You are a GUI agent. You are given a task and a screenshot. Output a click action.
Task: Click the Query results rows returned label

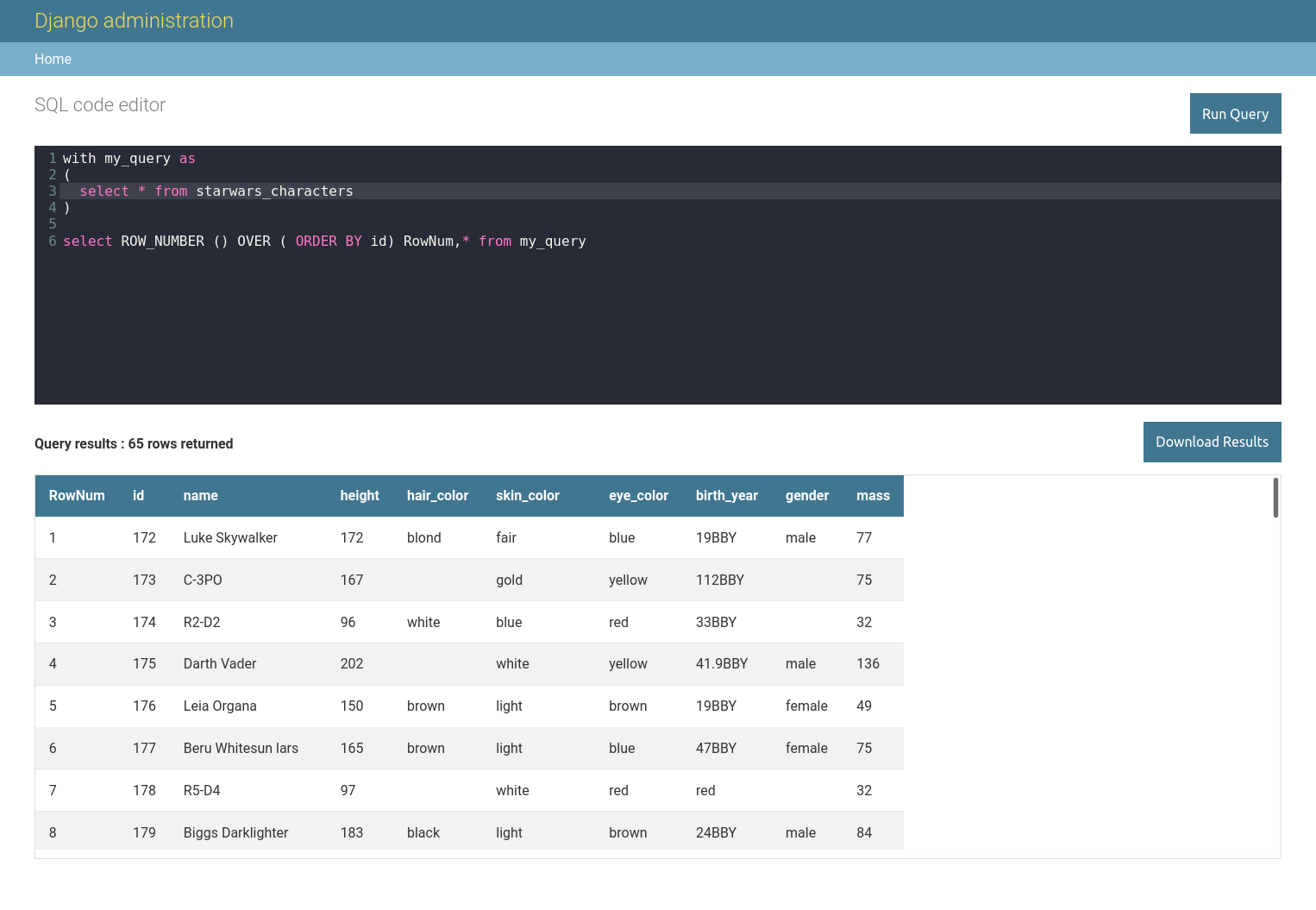(134, 443)
